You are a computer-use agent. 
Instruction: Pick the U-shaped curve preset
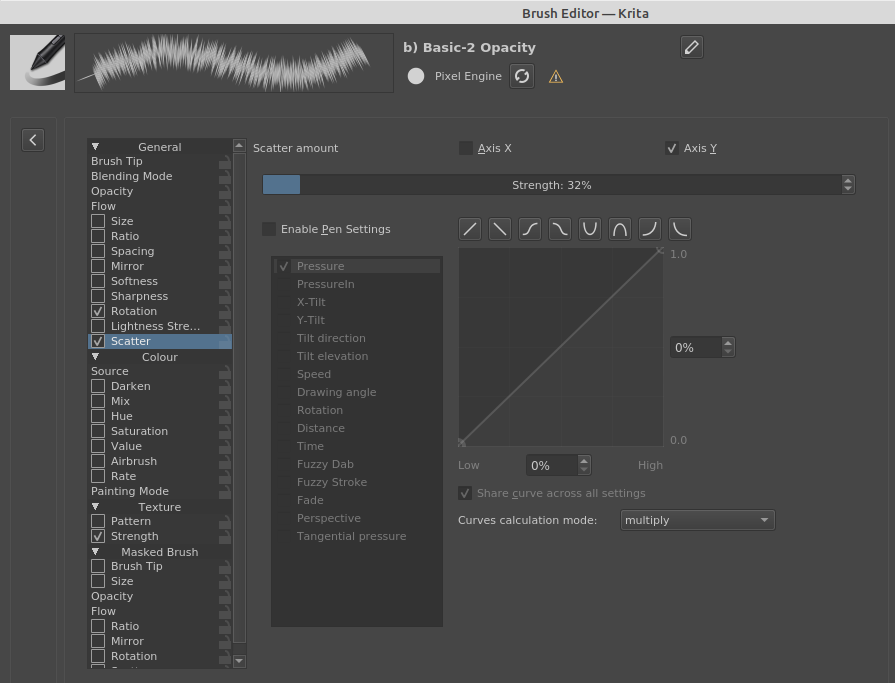590,229
